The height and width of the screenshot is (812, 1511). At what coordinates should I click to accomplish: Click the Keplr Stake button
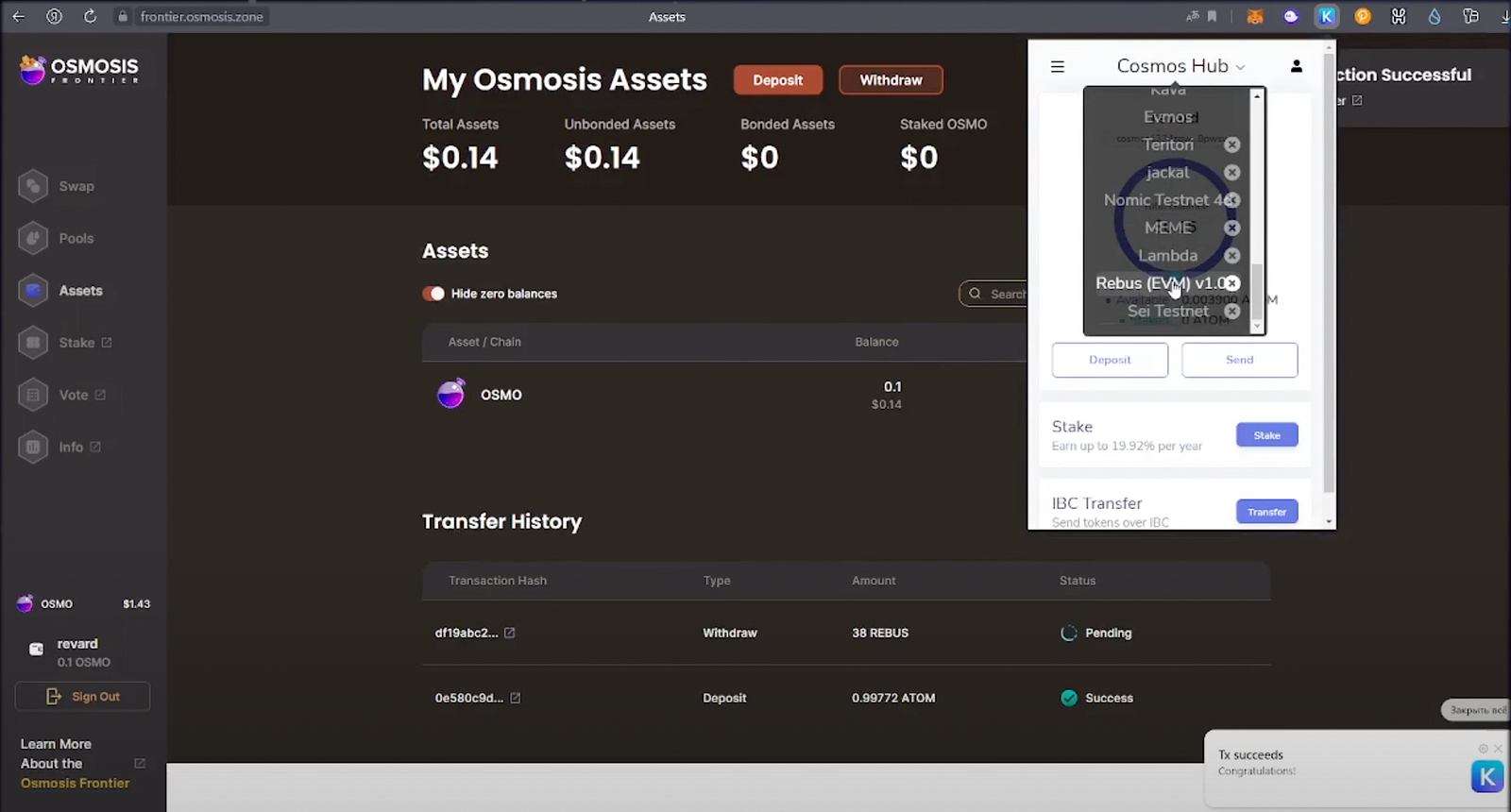1267,435
